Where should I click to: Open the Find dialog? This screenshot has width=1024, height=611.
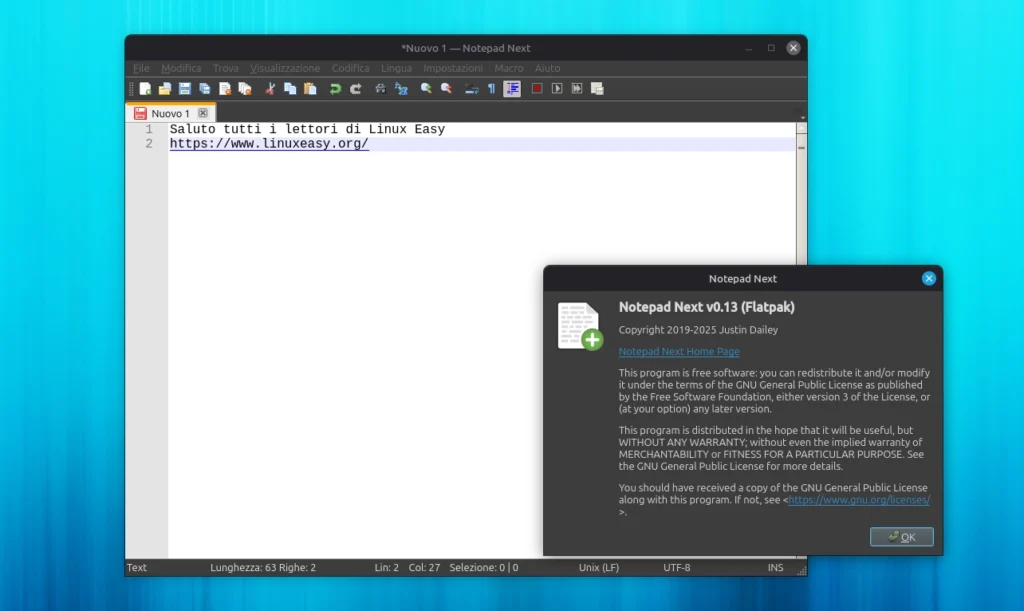[x=380, y=88]
